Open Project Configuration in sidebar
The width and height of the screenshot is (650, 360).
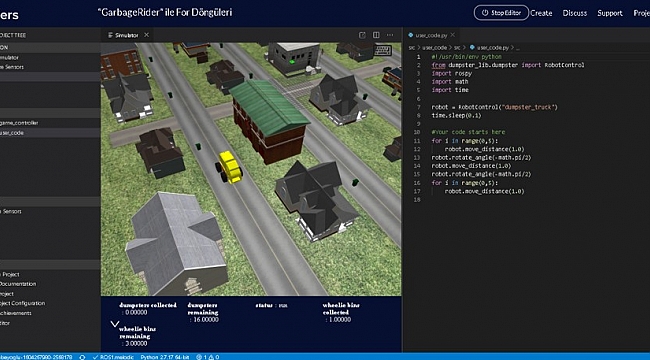(22, 303)
